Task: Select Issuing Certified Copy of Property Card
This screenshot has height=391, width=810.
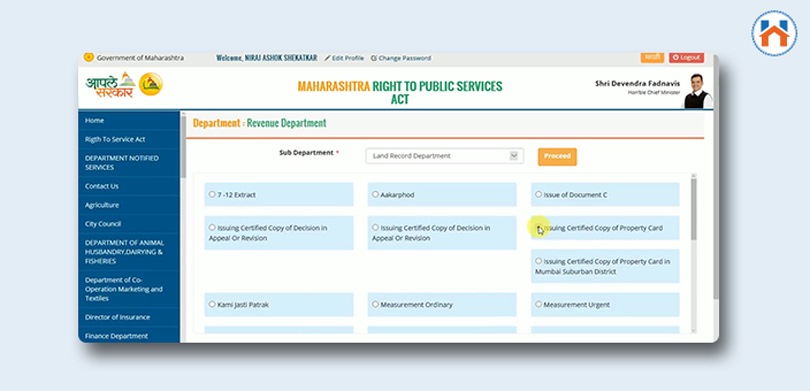Action: pyautogui.click(x=538, y=227)
